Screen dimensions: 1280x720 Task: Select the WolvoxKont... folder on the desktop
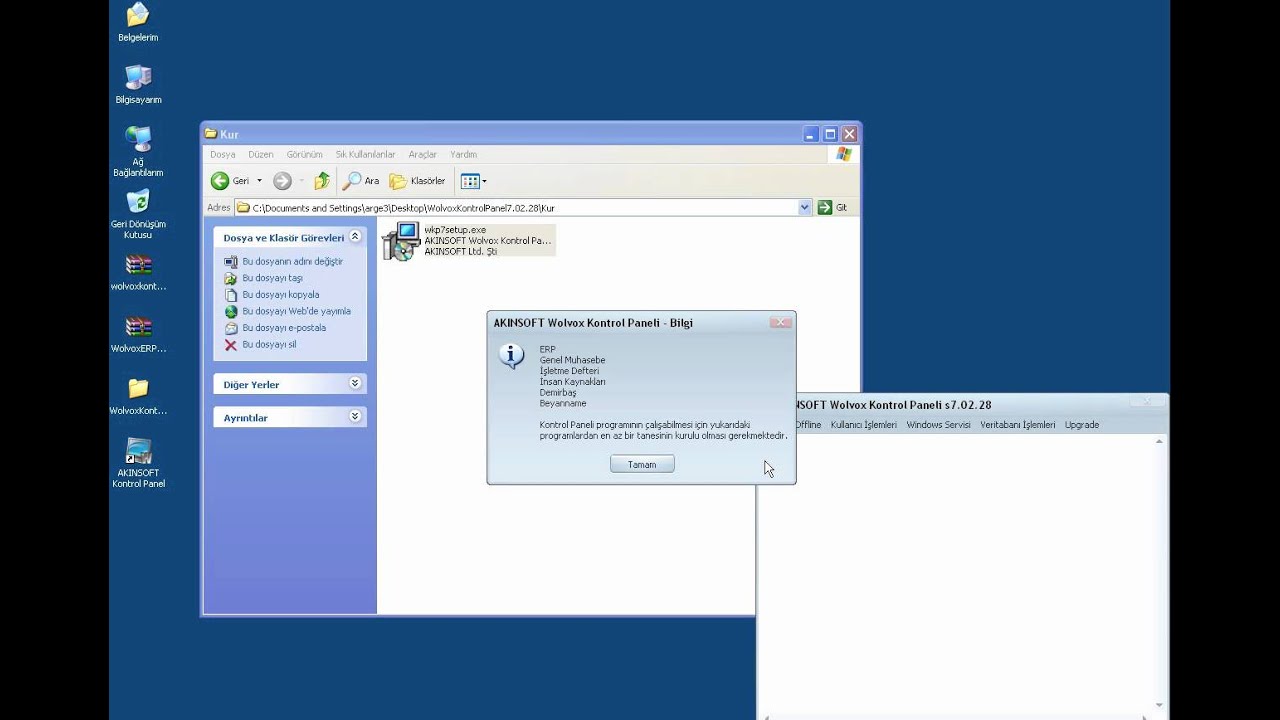(x=138, y=396)
